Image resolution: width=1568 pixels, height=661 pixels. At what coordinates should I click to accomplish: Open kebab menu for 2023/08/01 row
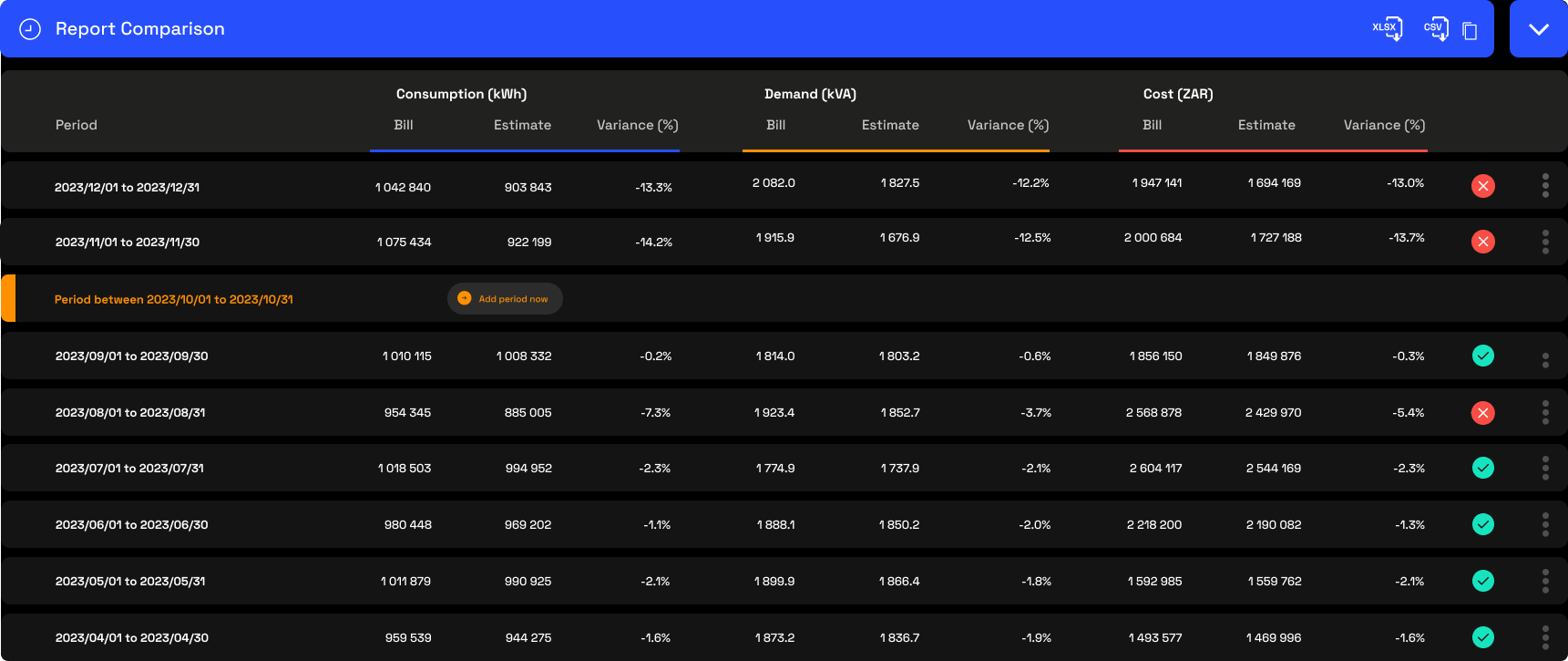[1545, 412]
